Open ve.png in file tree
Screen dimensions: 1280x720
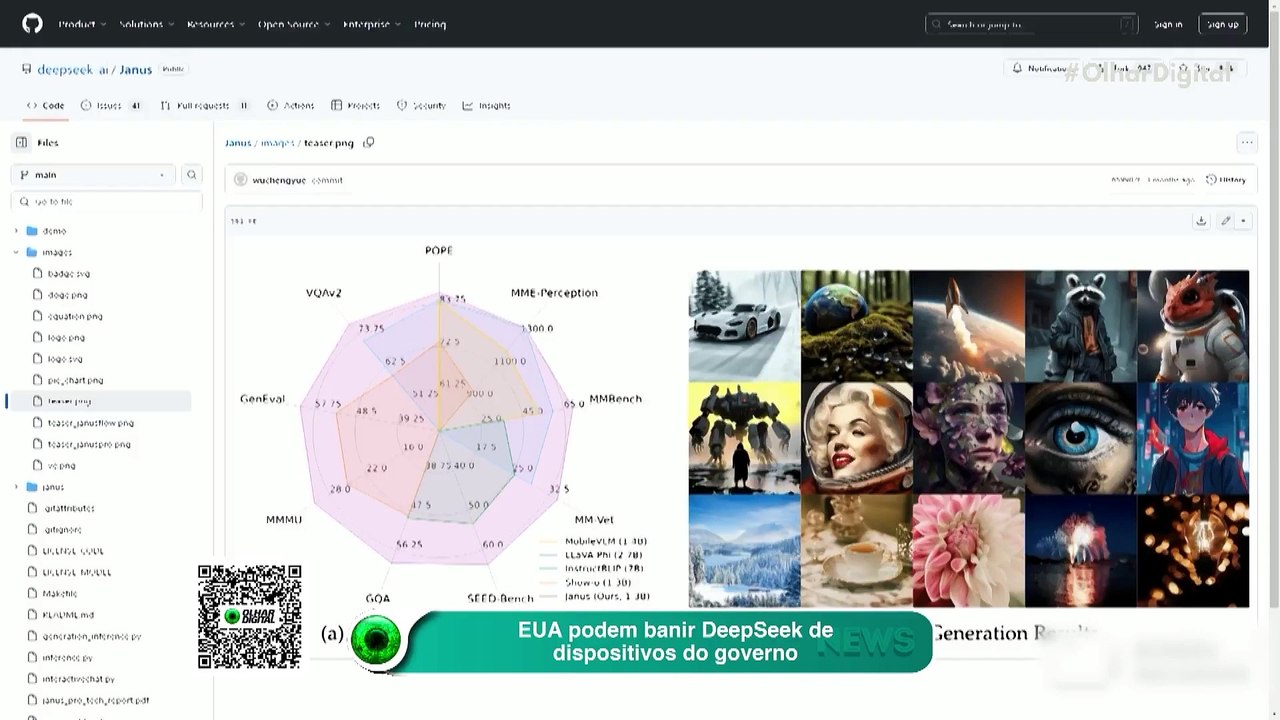(x=62, y=465)
